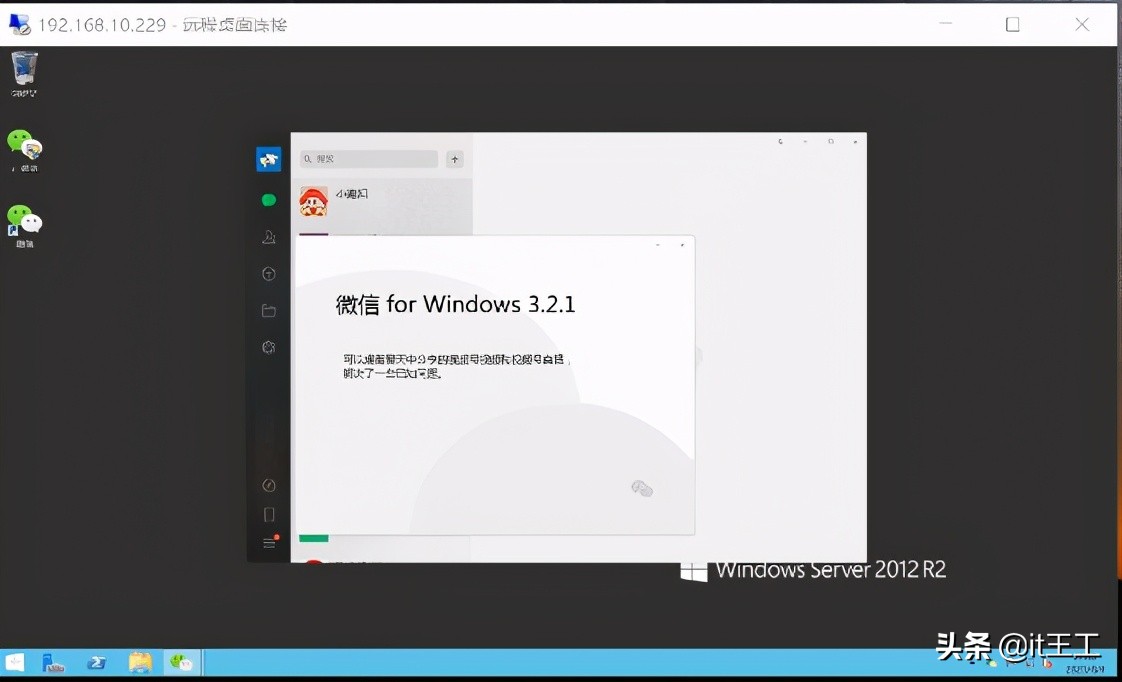Activate the WeChat taskbar button

pos(181,663)
